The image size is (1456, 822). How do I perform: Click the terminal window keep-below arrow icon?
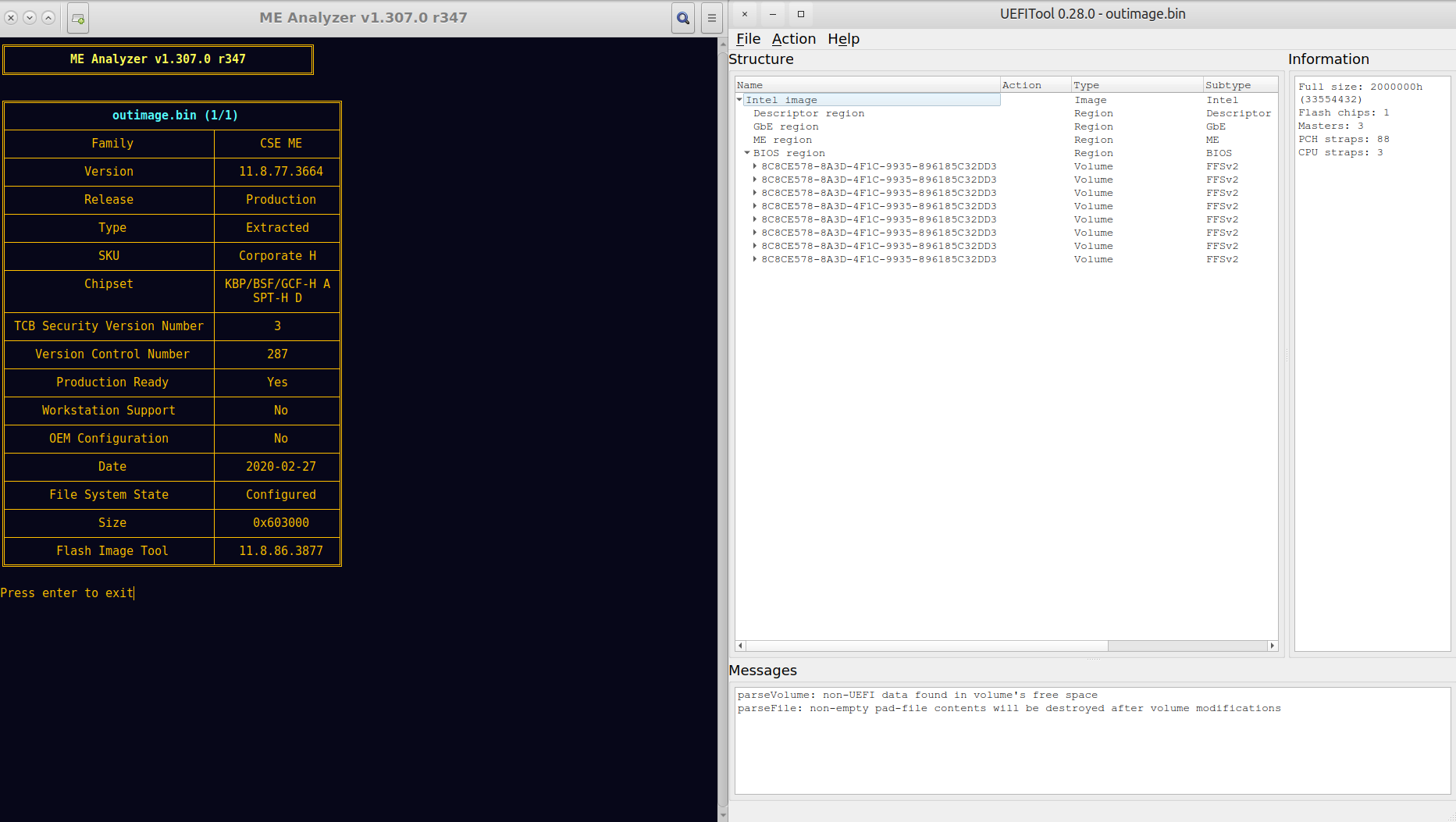point(30,17)
